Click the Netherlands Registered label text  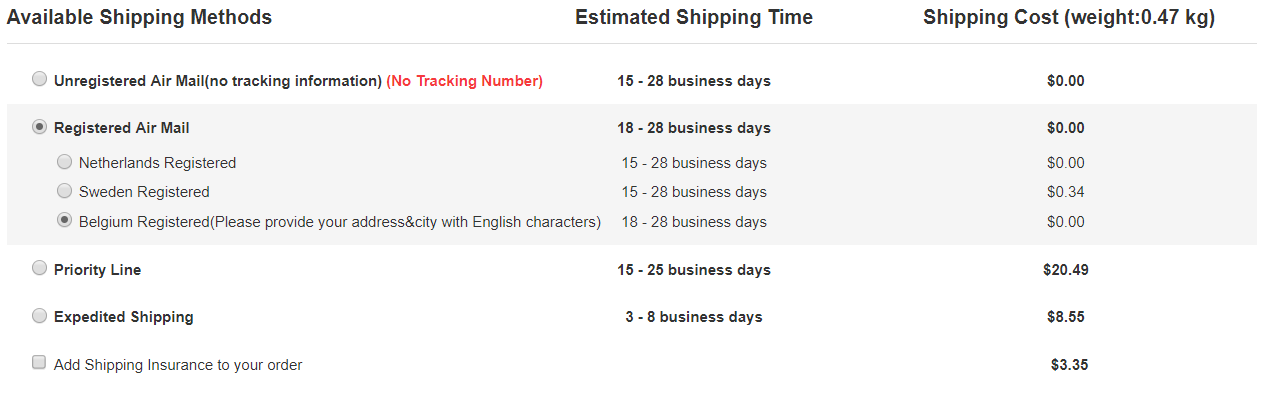(158, 163)
